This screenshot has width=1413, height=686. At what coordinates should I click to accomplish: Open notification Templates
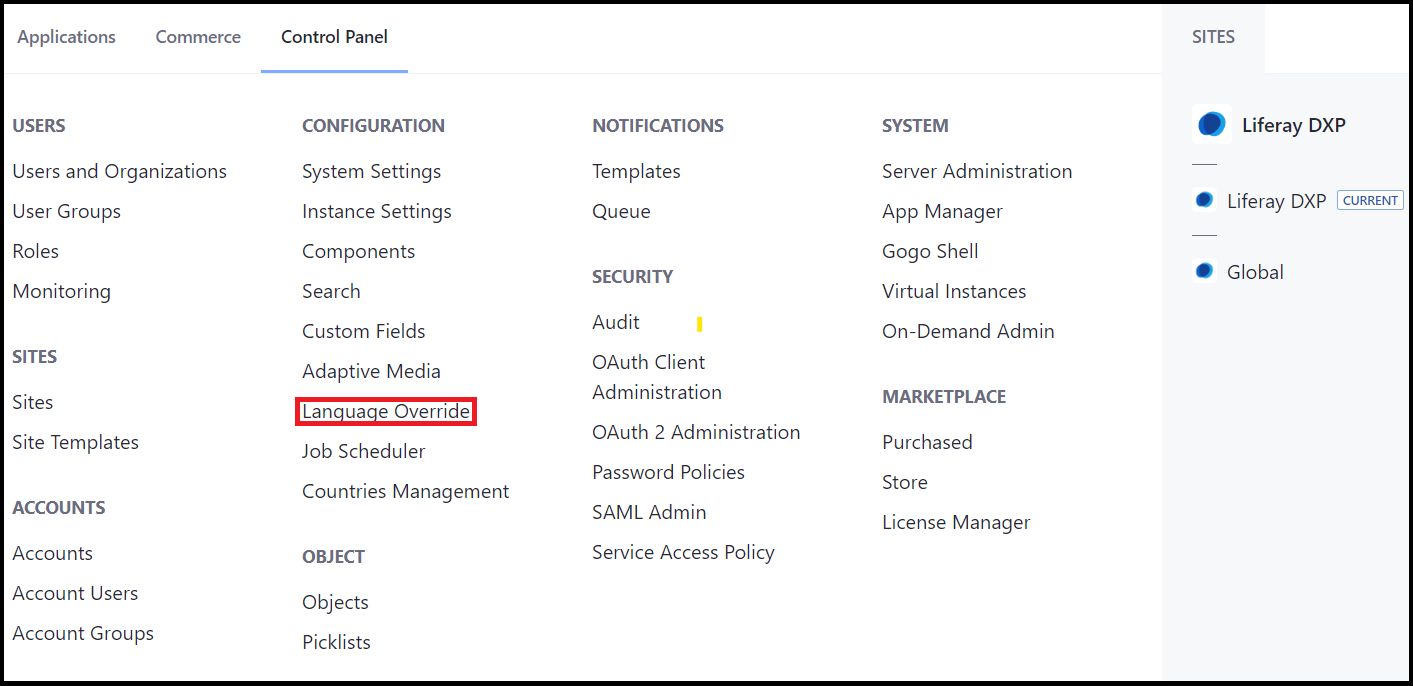click(636, 171)
